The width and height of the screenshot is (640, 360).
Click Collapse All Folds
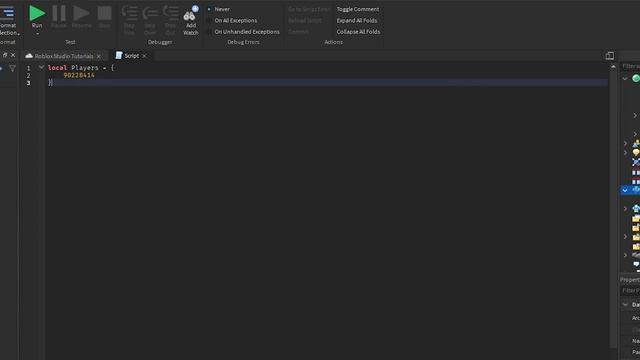(358, 32)
